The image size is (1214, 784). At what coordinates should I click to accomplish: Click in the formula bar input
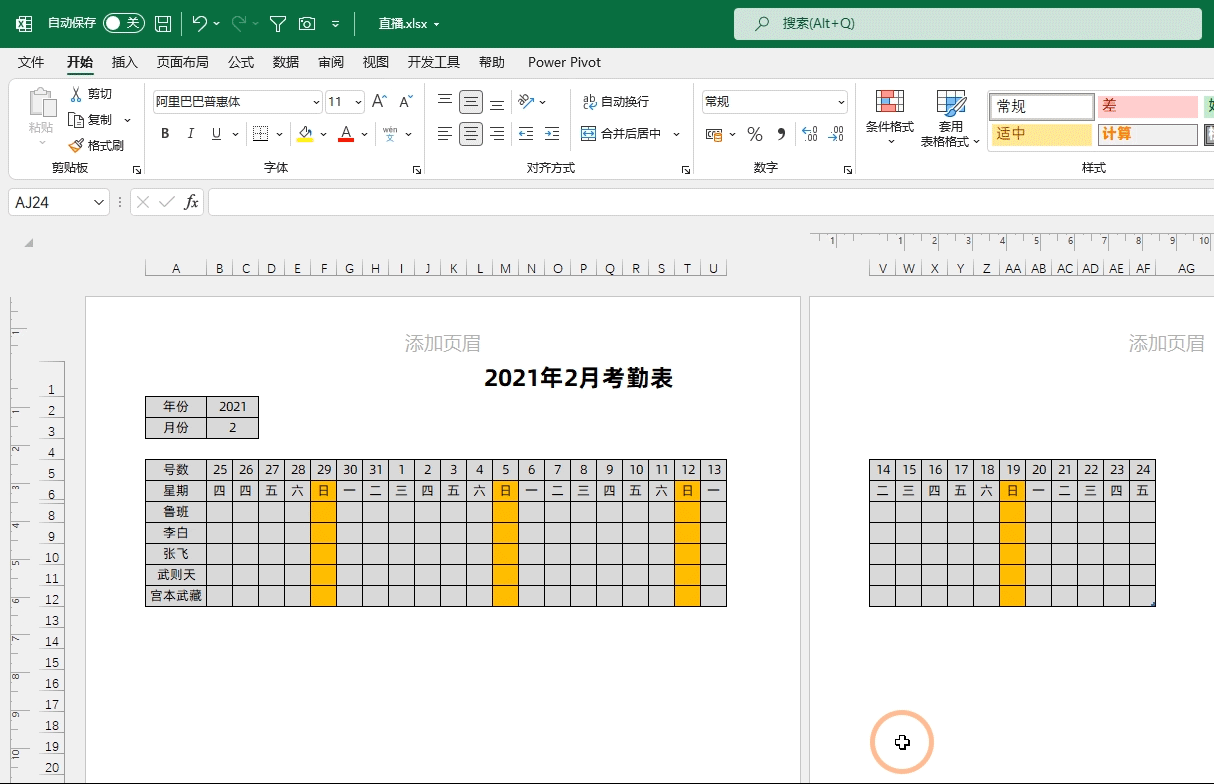click(710, 202)
